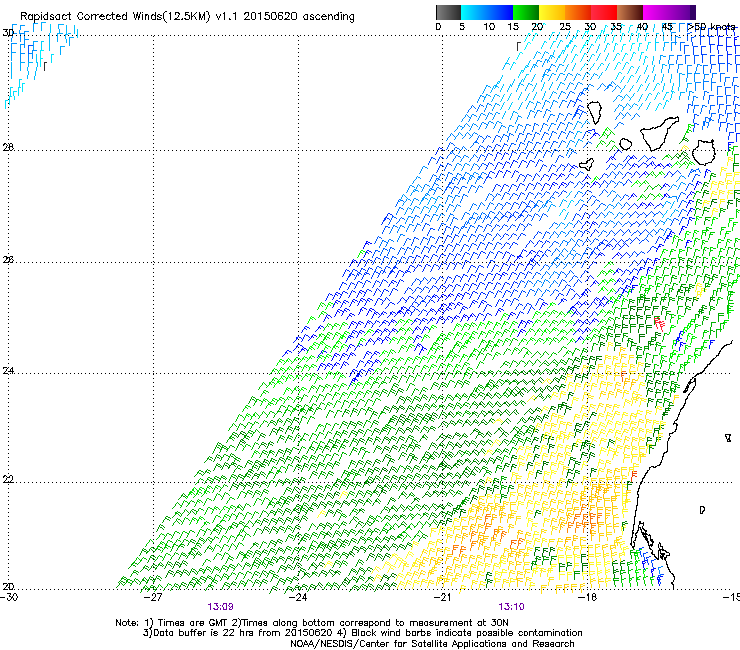Screen dimensions: 740x650
Task: Click the latitude label "28" on left axis
Action: [8, 147]
